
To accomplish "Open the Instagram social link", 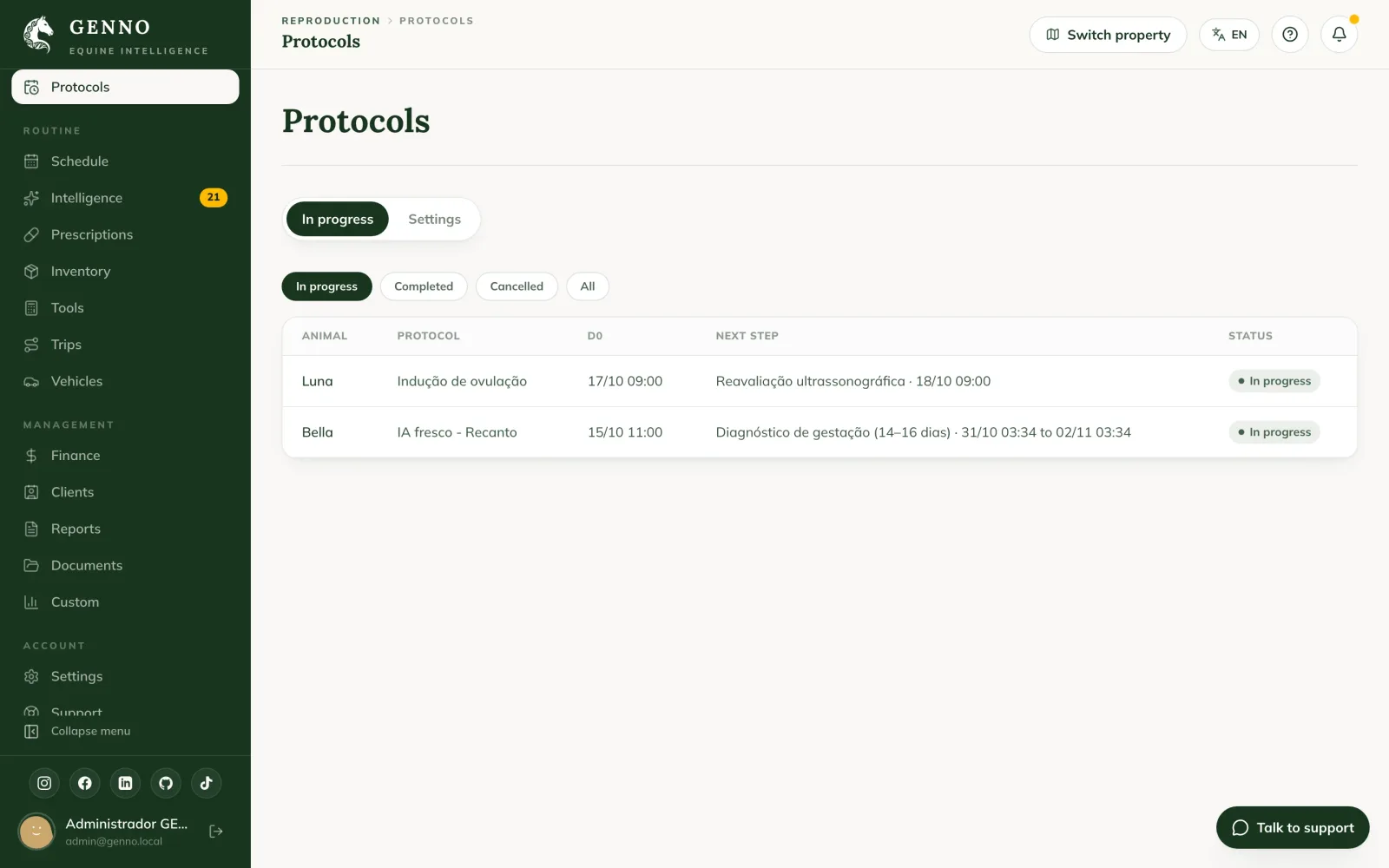I will 44,783.
